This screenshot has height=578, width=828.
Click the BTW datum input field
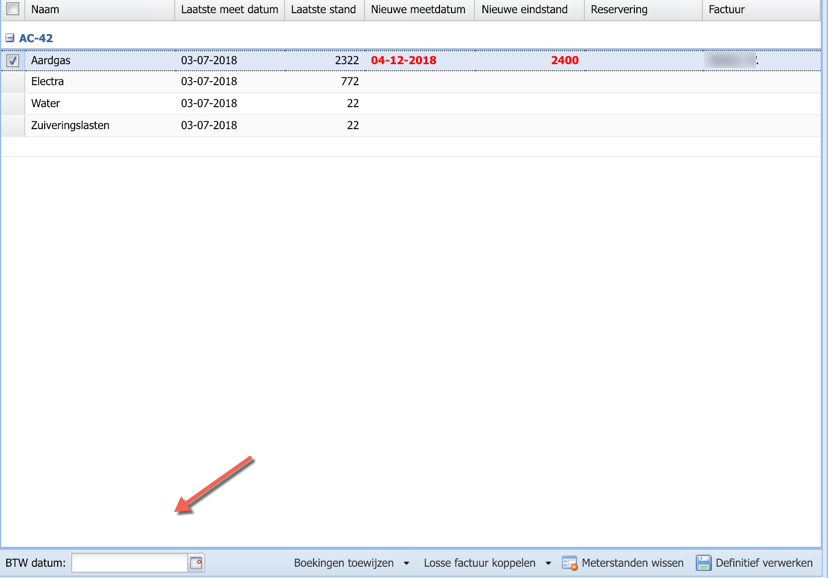(x=129, y=563)
